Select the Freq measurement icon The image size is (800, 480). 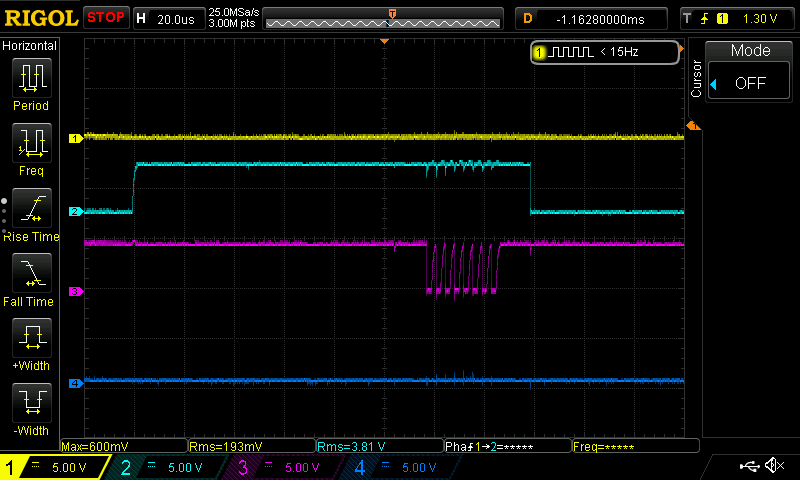[x=32, y=143]
